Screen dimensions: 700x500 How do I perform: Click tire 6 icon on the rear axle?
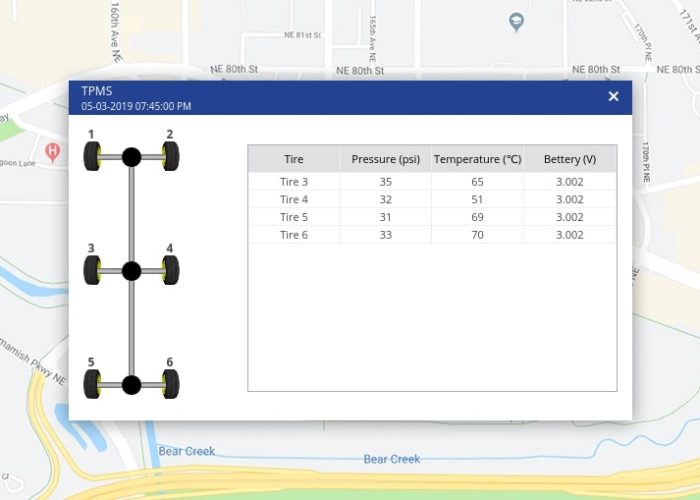(x=170, y=384)
